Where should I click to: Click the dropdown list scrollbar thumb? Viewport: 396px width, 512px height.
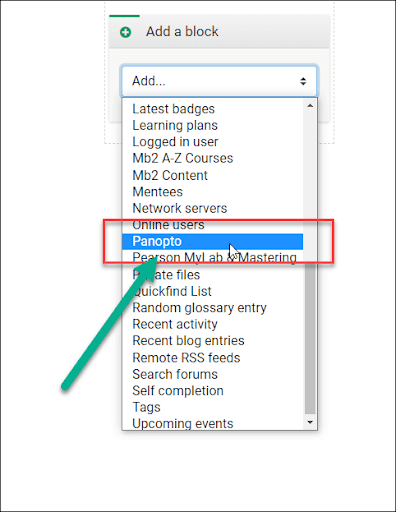(310, 338)
